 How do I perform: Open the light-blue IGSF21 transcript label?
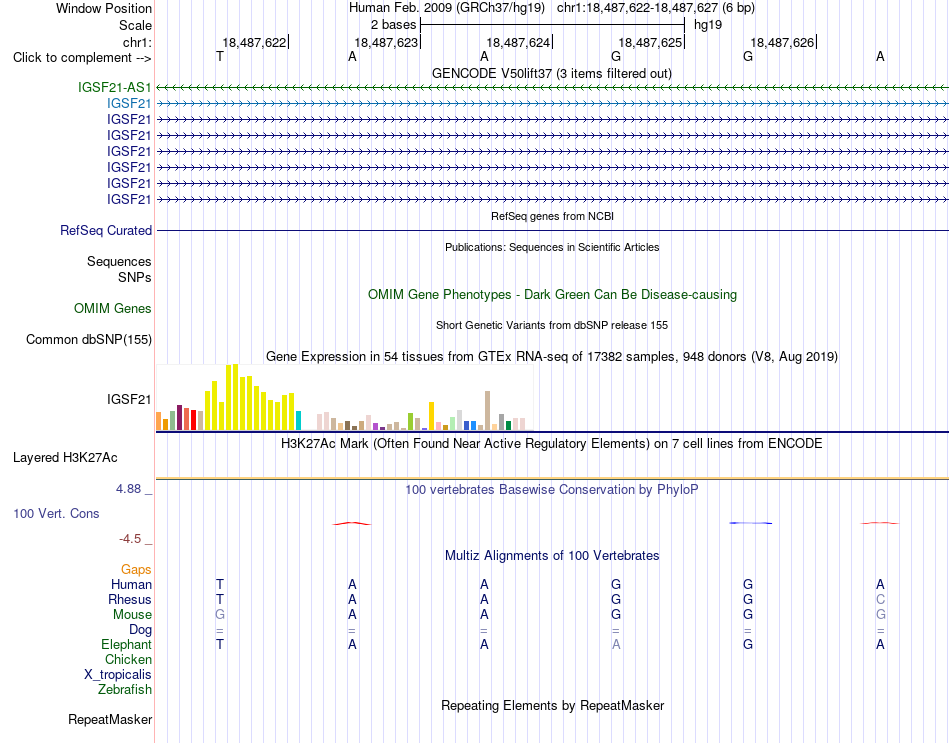pos(129,103)
